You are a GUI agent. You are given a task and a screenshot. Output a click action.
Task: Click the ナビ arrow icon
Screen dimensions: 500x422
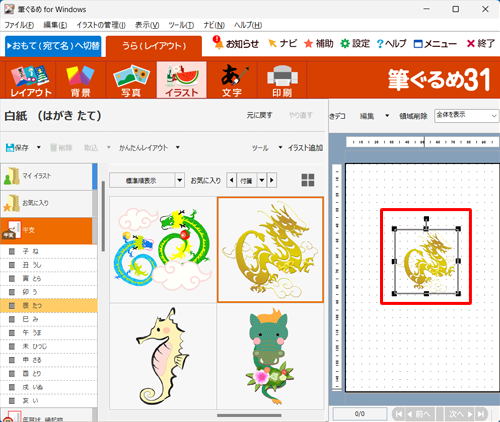(272, 43)
